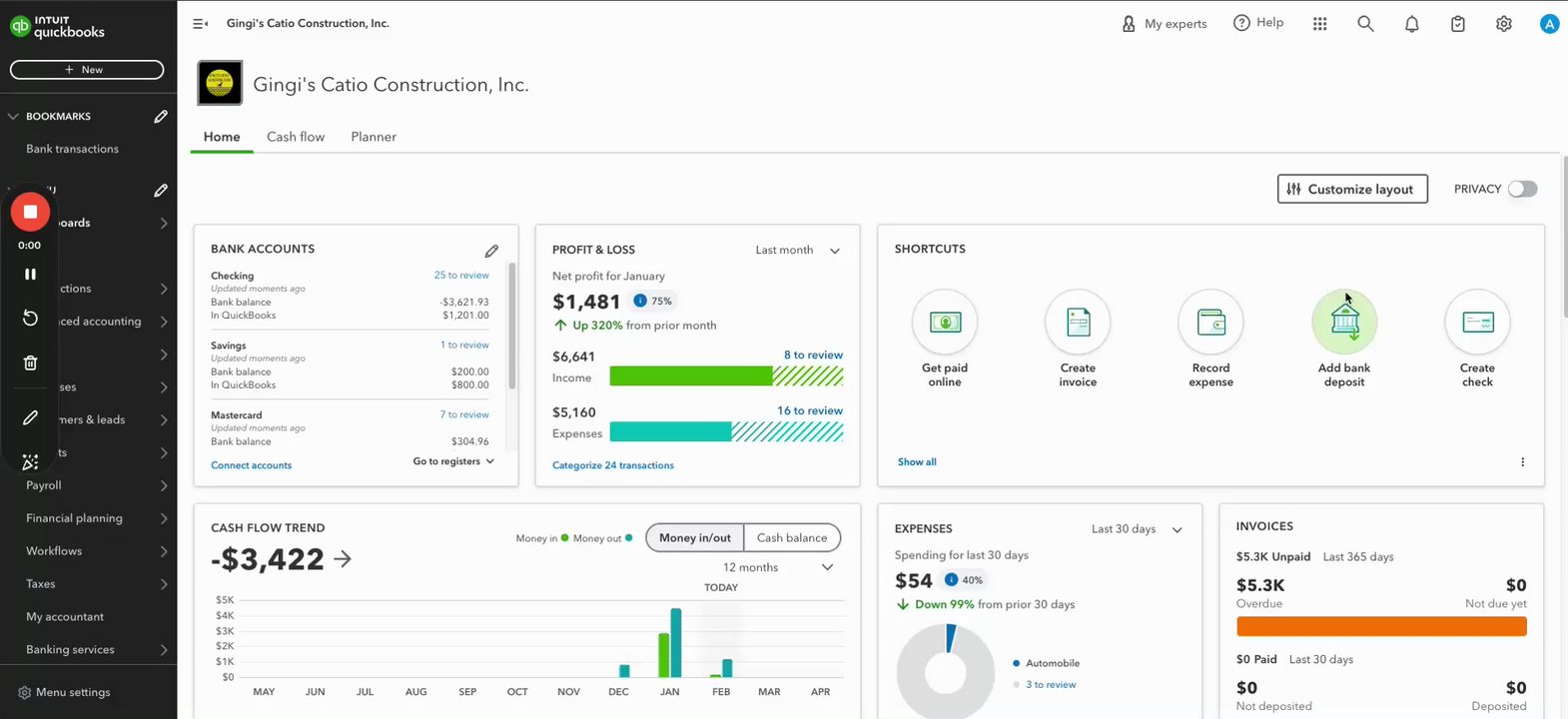Expand the Workflows submenu arrow
The image size is (1568, 719).
click(x=164, y=551)
